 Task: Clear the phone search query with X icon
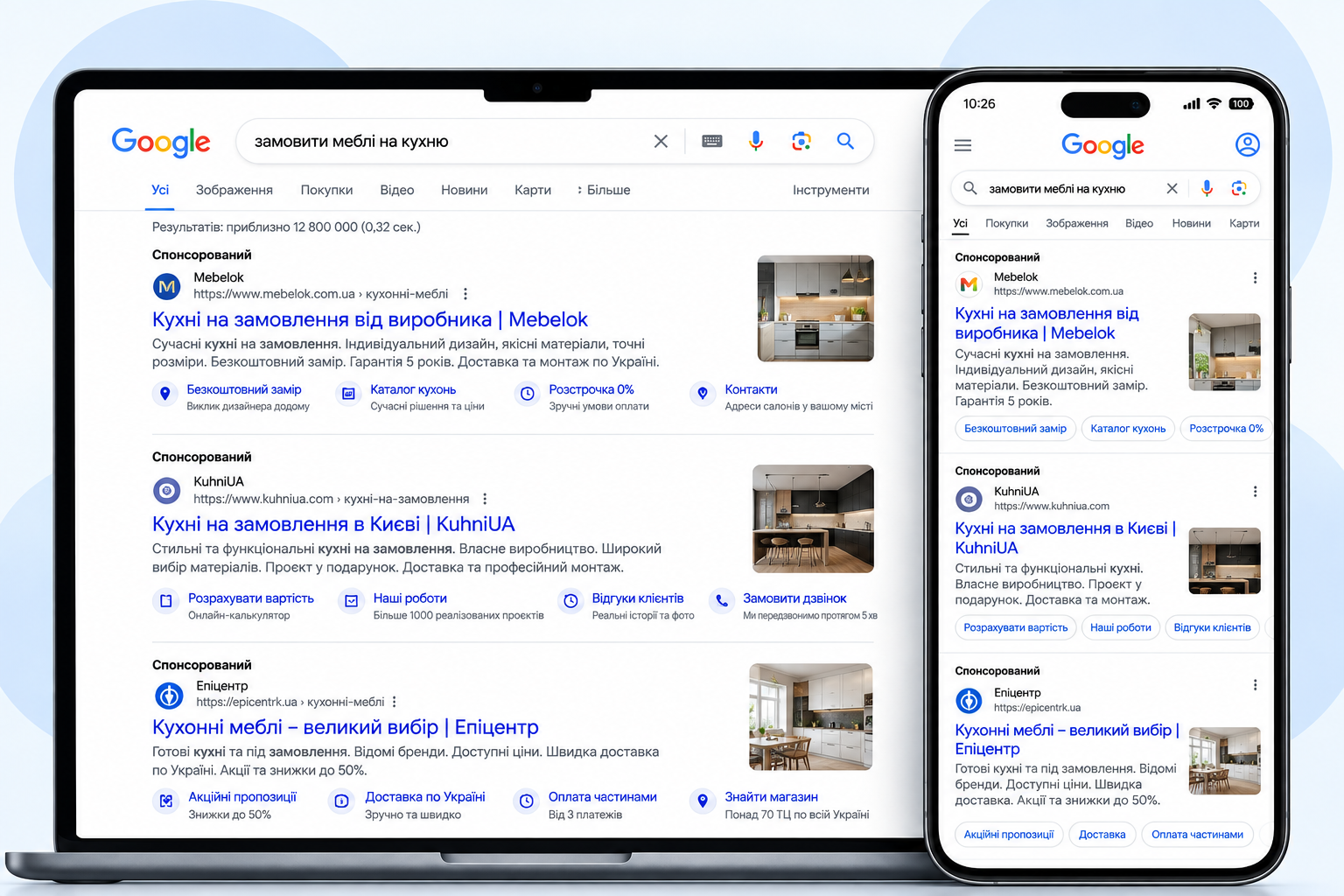point(1172,188)
